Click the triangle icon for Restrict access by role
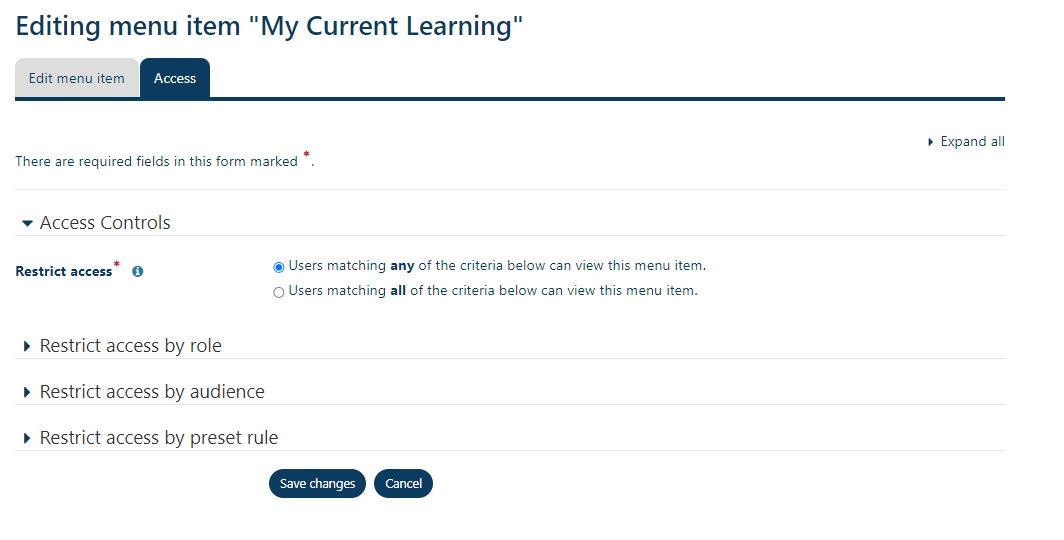Image resolution: width=1064 pixels, height=540 pixels. (x=27, y=346)
